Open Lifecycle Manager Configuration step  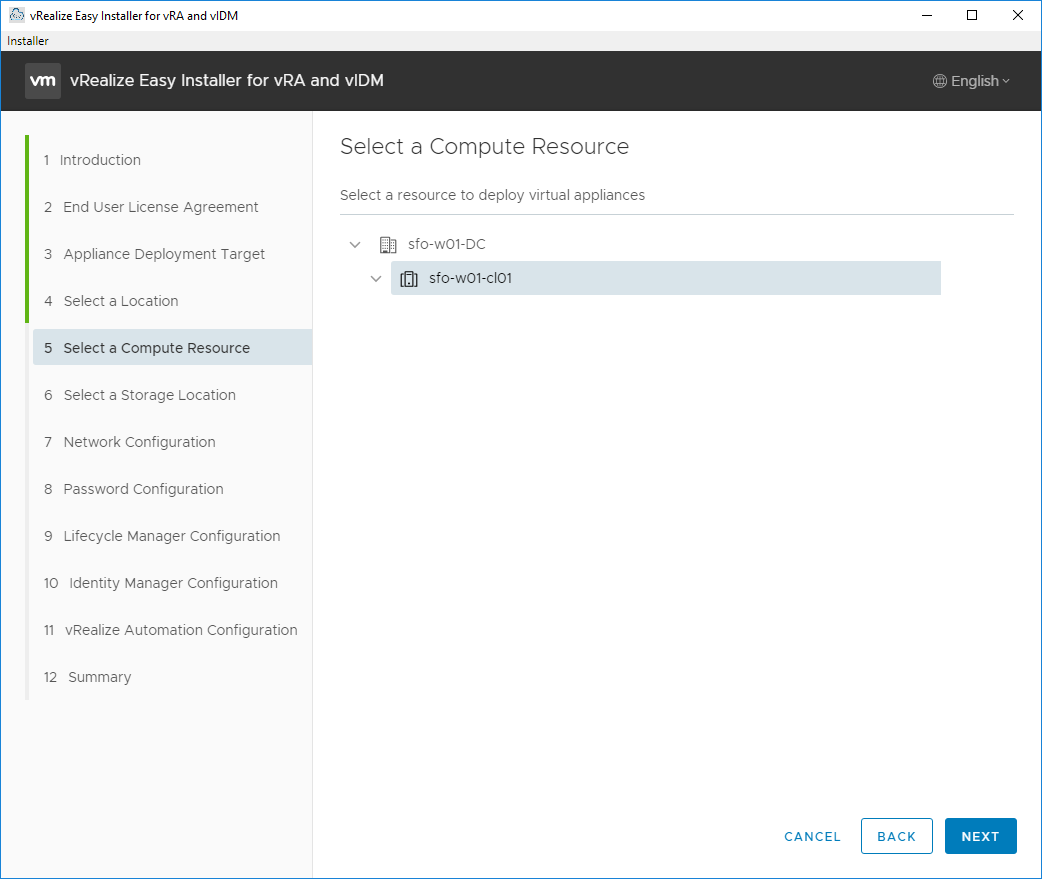pyautogui.click(x=162, y=536)
